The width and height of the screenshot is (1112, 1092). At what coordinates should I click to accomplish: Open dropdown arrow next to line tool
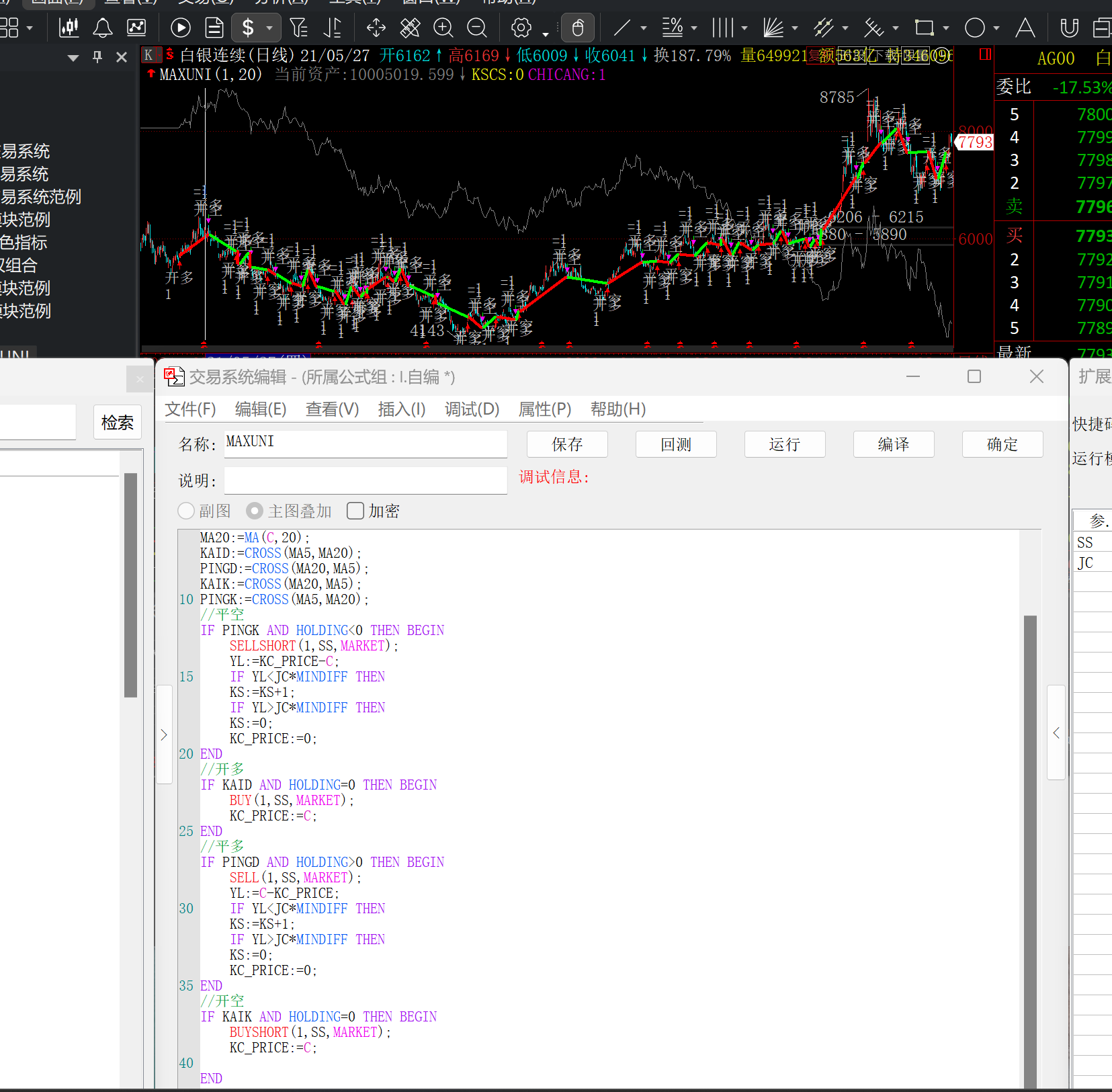(644, 28)
